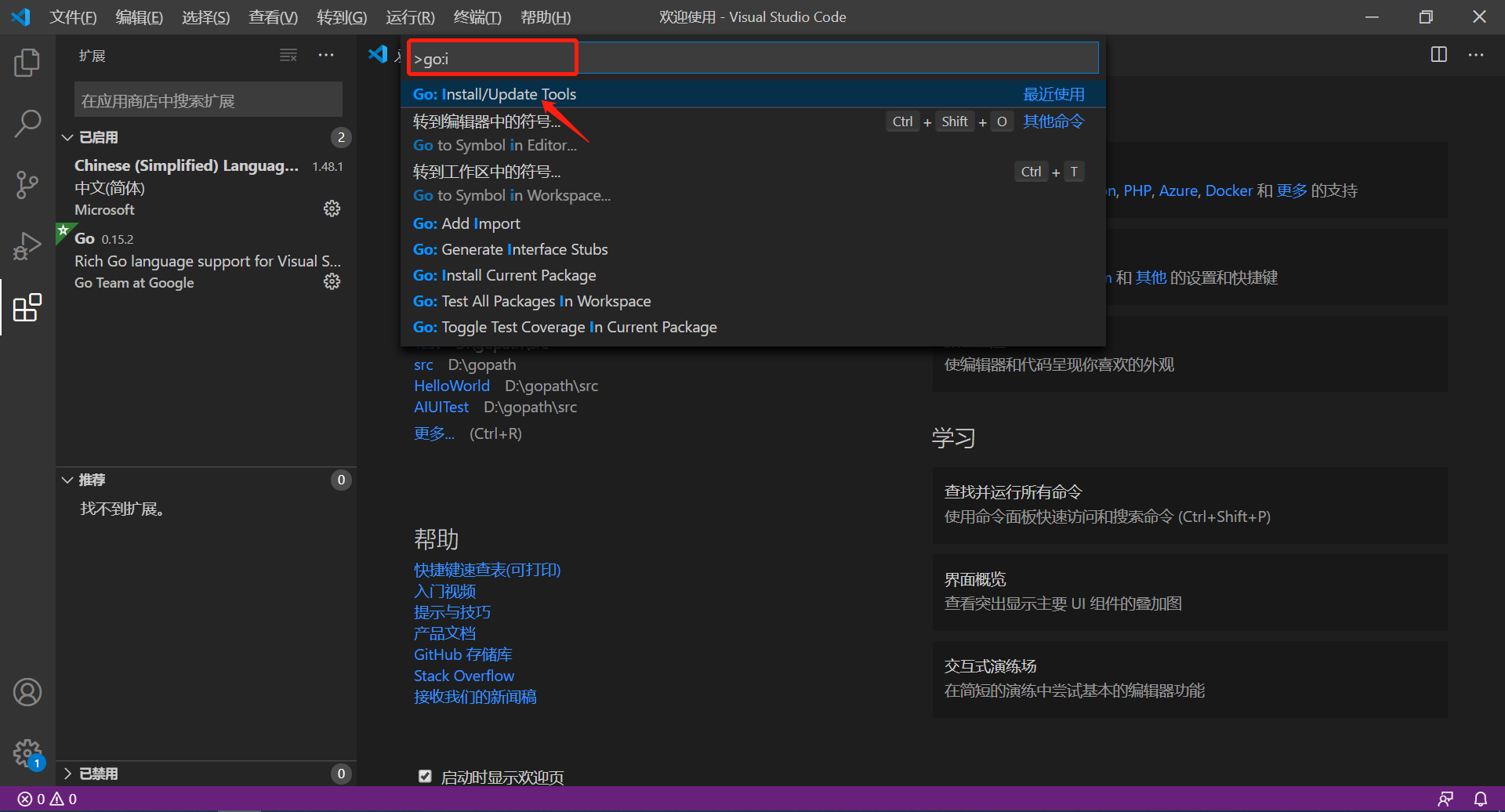Run Go: Install/Update Tools command
1505x812 pixels.
pos(753,94)
